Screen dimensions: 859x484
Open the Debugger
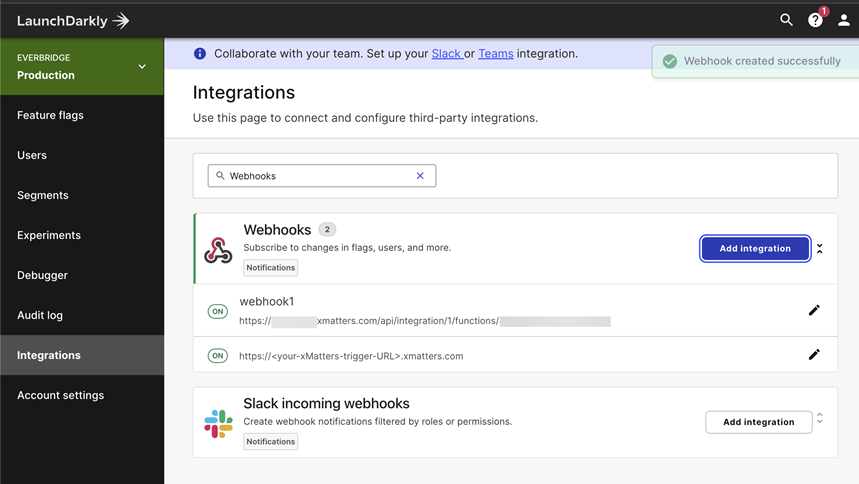42,275
